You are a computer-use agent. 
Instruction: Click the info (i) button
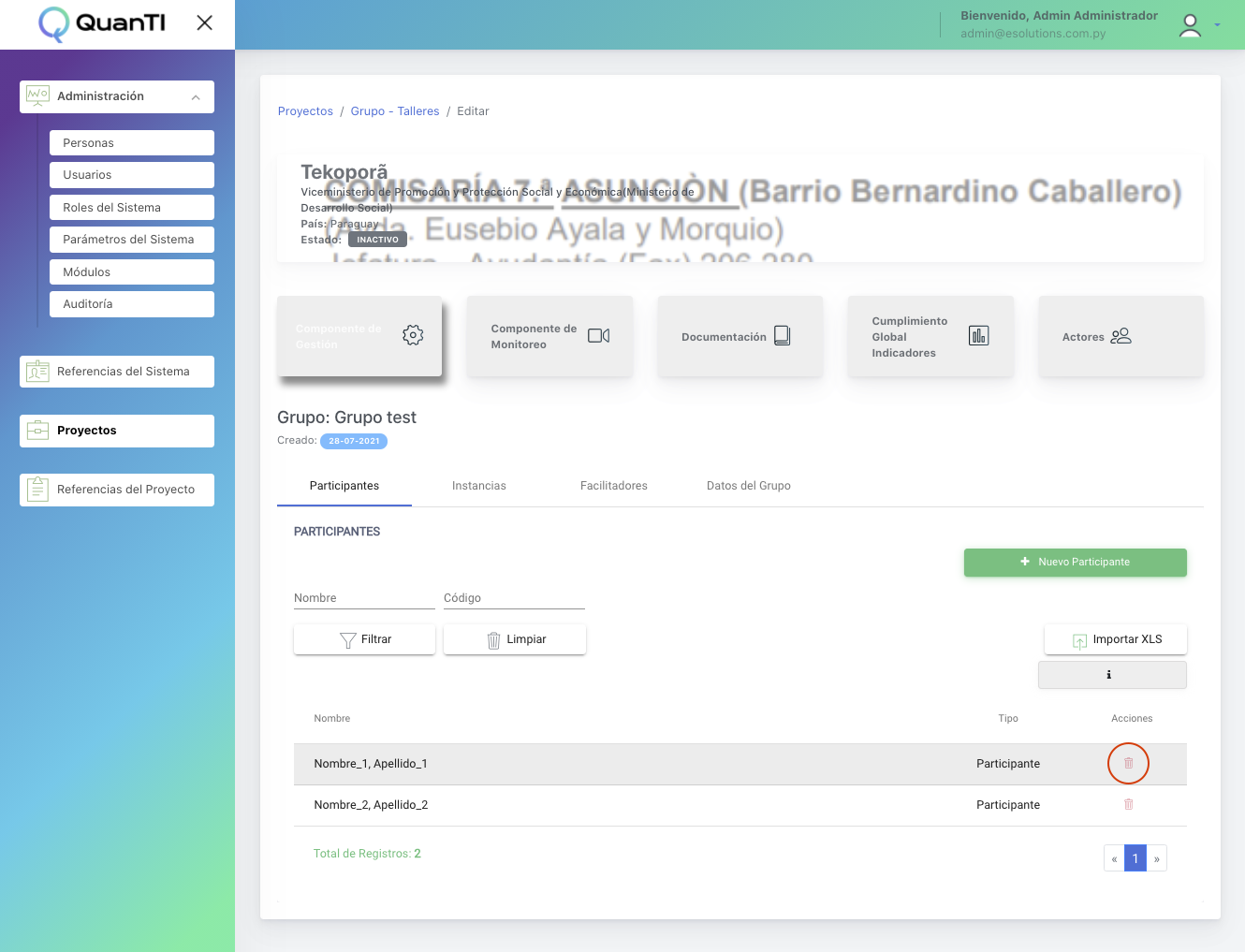coord(1112,675)
